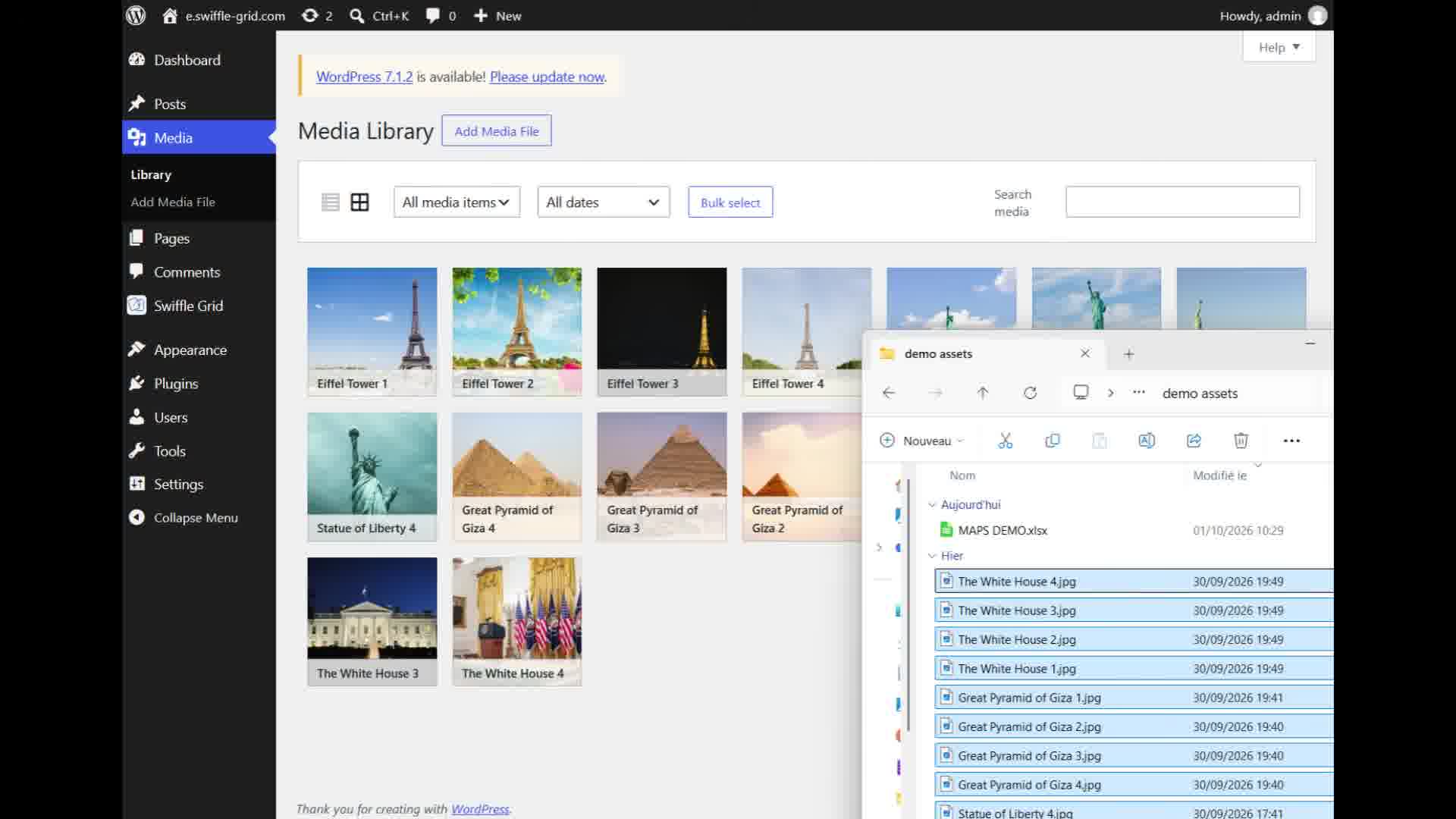Click the Bulk select button
The width and height of the screenshot is (1456, 819).
[x=730, y=202]
